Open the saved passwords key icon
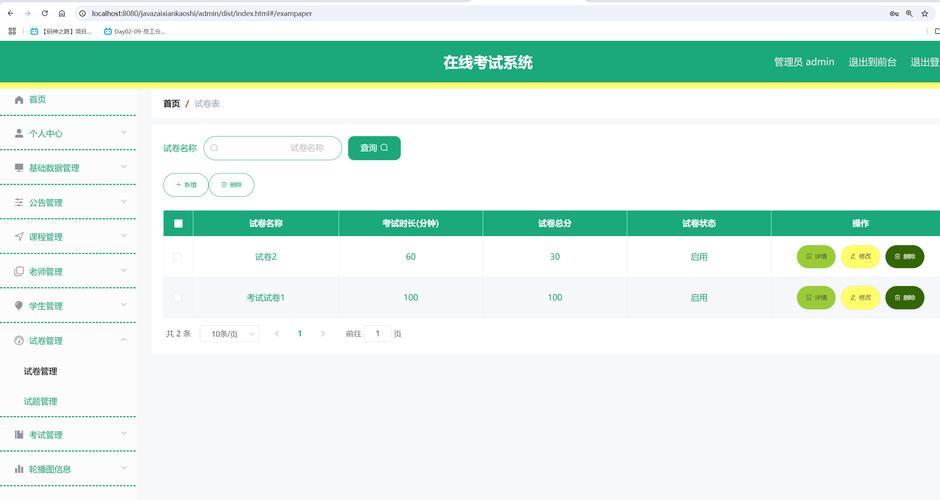 coord(894,13)
